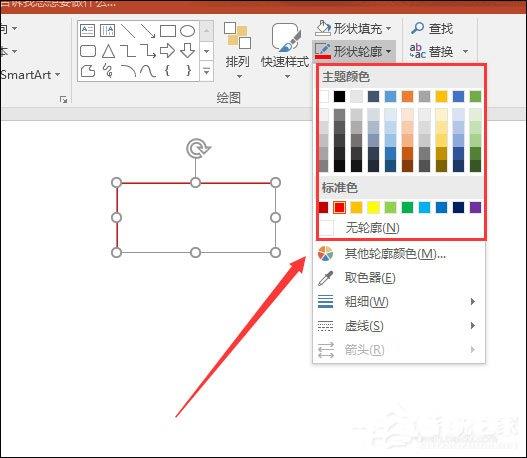
Task: Select the yellow standard color swatch
Action: point(373,207)
